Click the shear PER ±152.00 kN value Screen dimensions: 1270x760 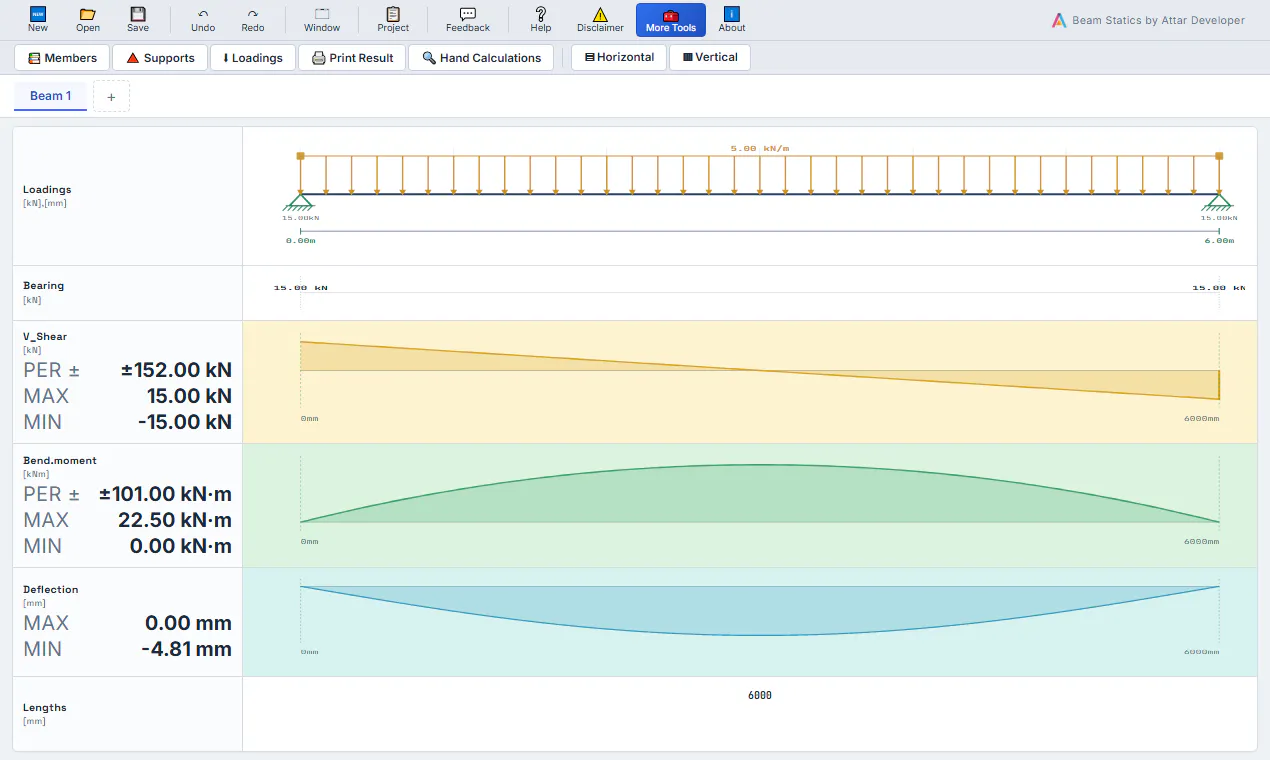click(x=176, y=370)
